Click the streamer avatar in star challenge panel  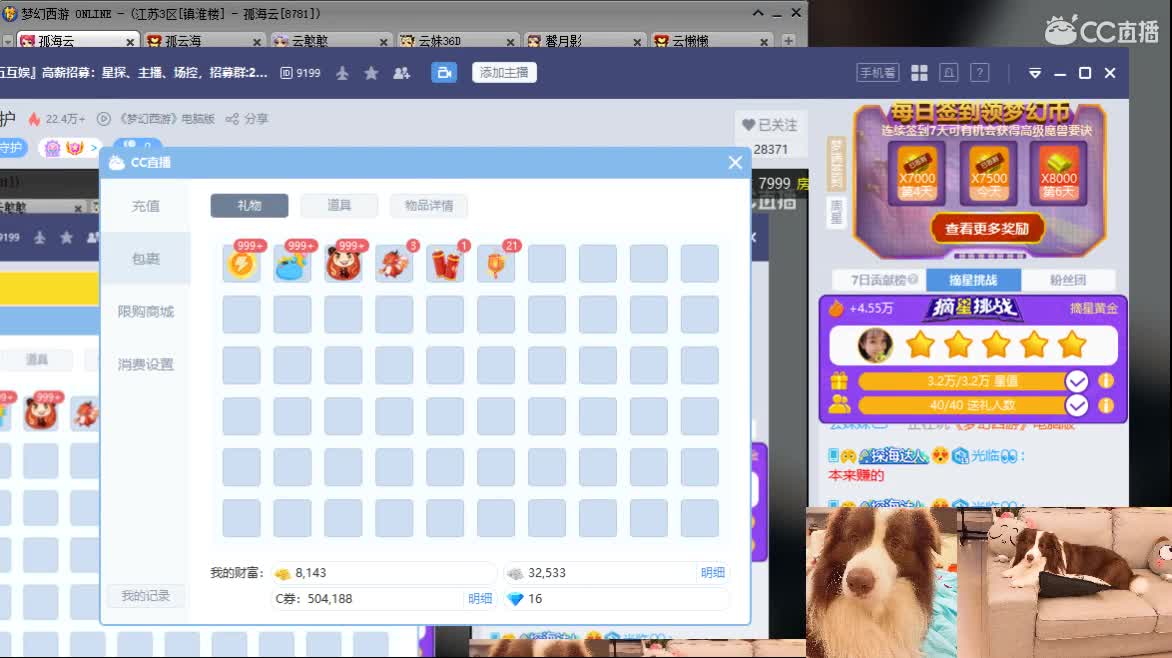(875, 345)
